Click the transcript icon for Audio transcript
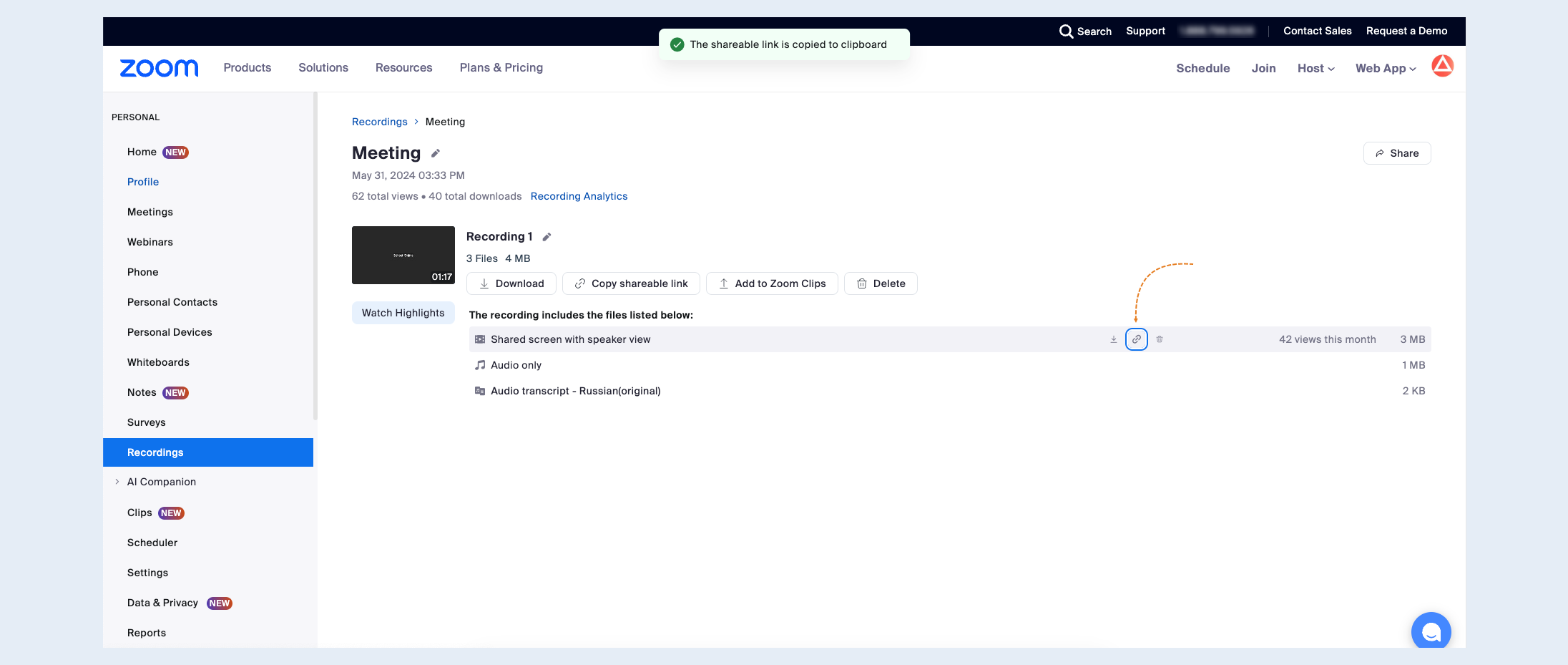 (480, 391)
